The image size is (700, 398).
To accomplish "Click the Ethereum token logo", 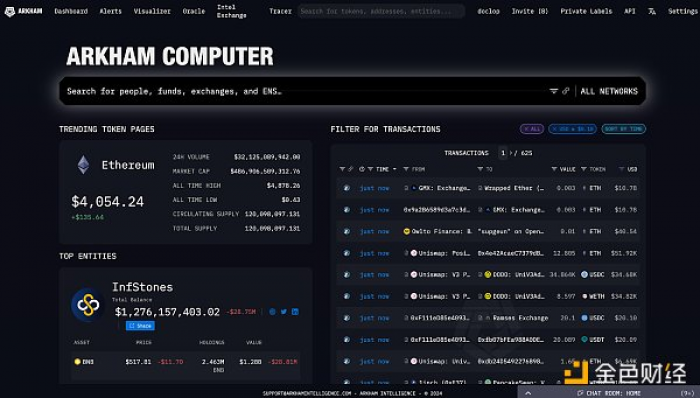I will point(83,165).
